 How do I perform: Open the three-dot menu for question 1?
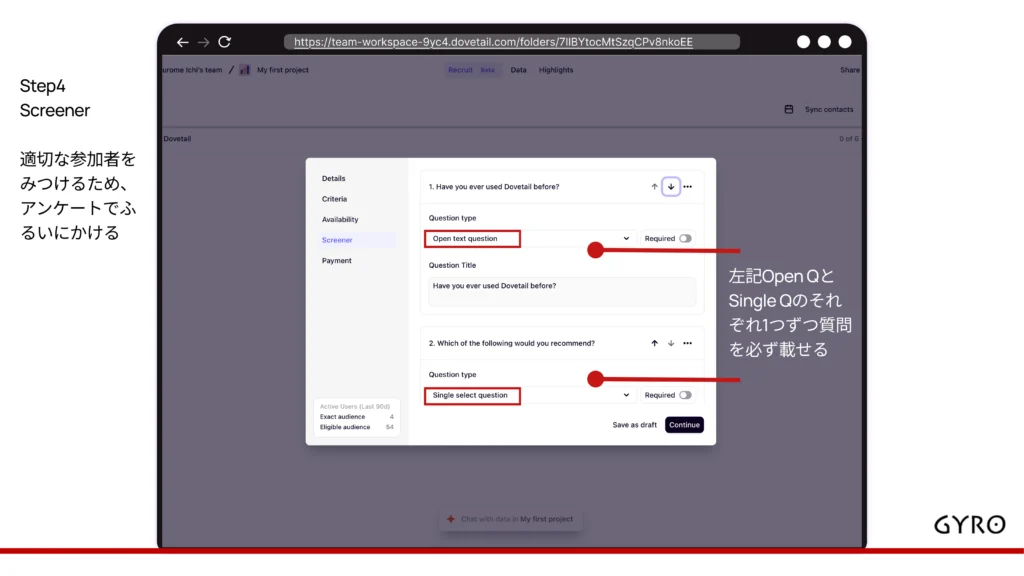687,187
